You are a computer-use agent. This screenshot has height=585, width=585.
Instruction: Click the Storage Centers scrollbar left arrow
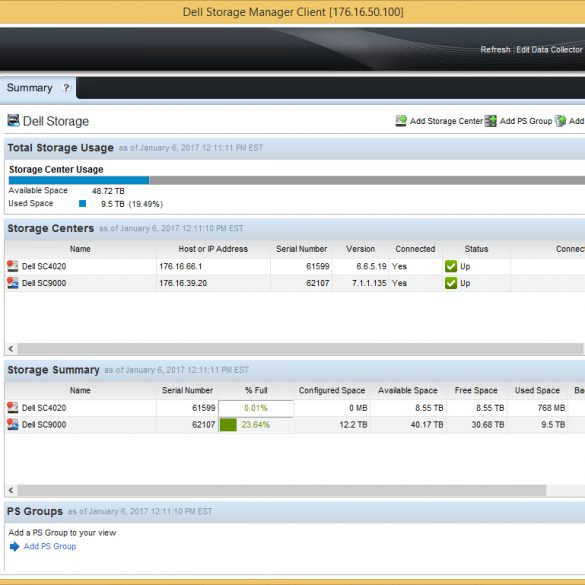[11, 348]
